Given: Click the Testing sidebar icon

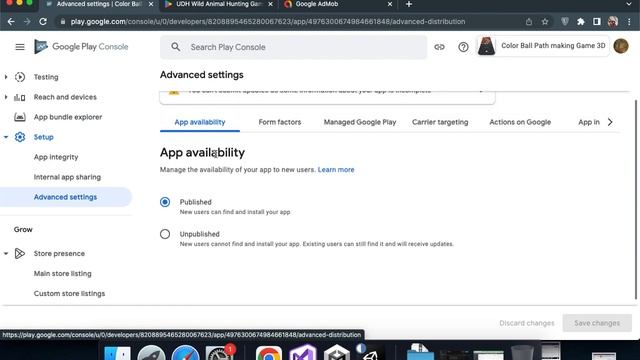Looking at the screenshot, I should (20, 77).
